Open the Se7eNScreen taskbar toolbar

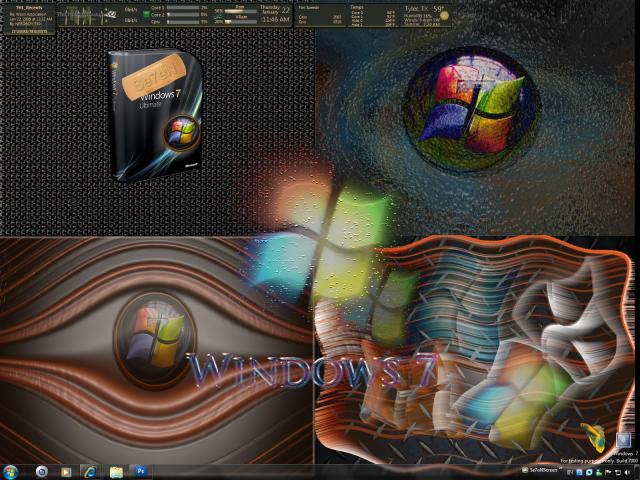pyautogui.click(x=541, y=470)
